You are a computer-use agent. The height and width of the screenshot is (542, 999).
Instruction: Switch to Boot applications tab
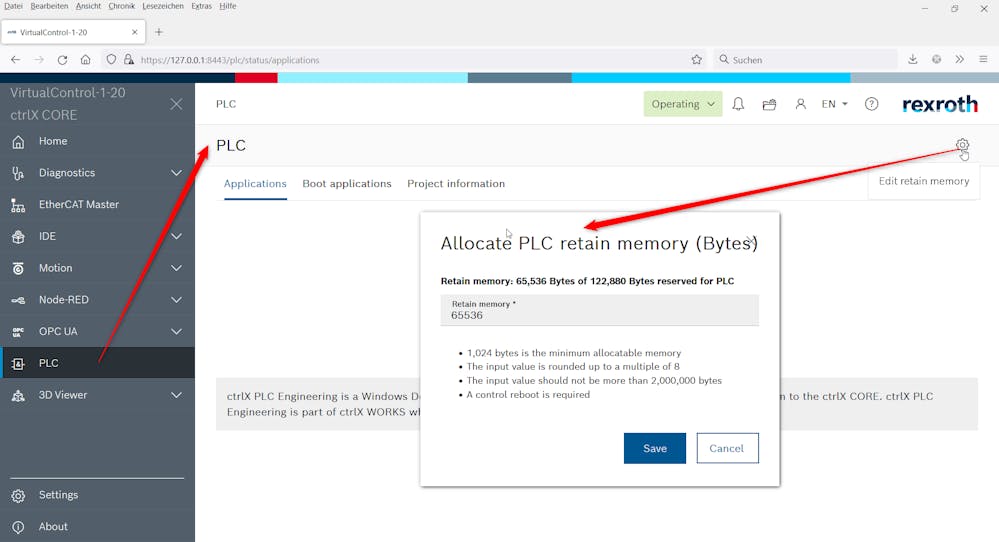pyautogui.click(x=347, y=184)
